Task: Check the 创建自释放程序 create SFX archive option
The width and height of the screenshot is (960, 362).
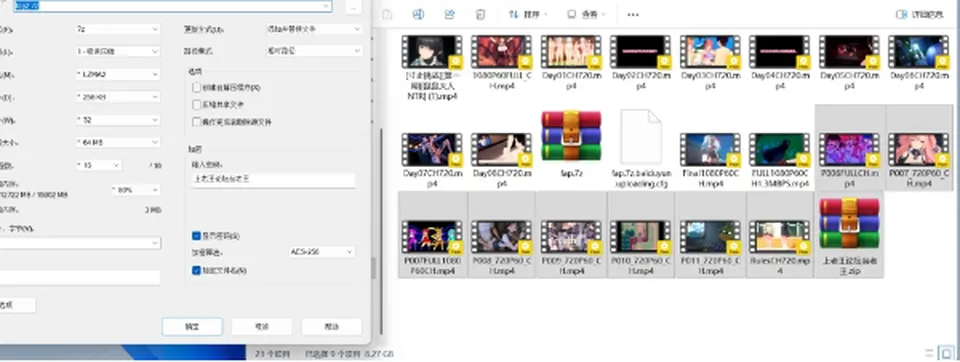Action: (x=197, y=88)
